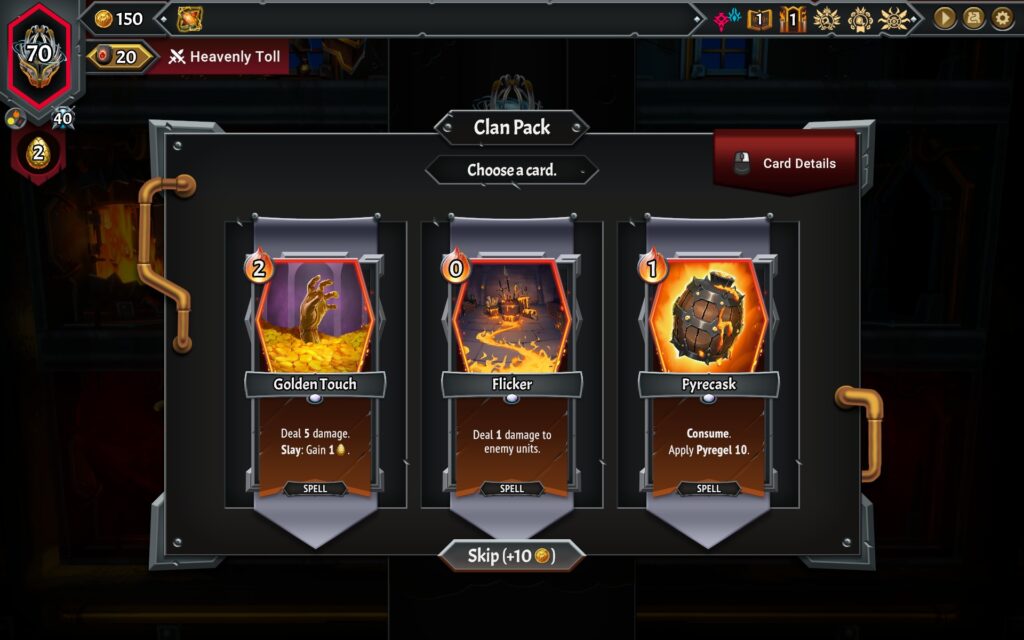Screen dimensions: 1024x640
Task: Skip the card for 10 gold
Action: pyautogui.click(x=511, y=556)
